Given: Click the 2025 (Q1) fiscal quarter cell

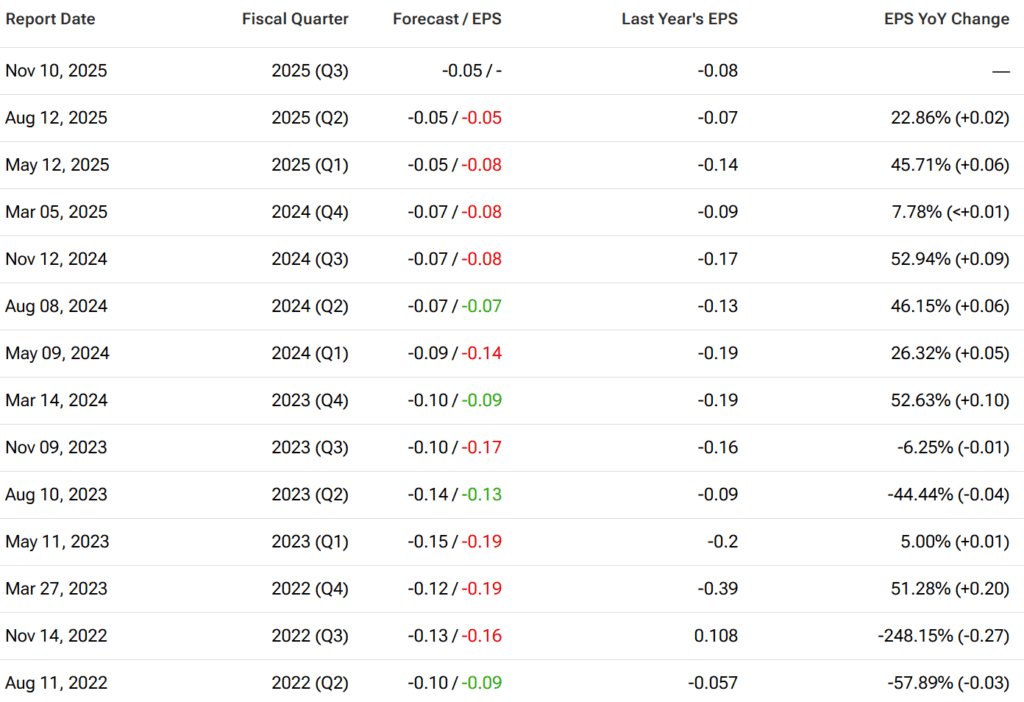Looking at the screenshot, I should point(310,165).
